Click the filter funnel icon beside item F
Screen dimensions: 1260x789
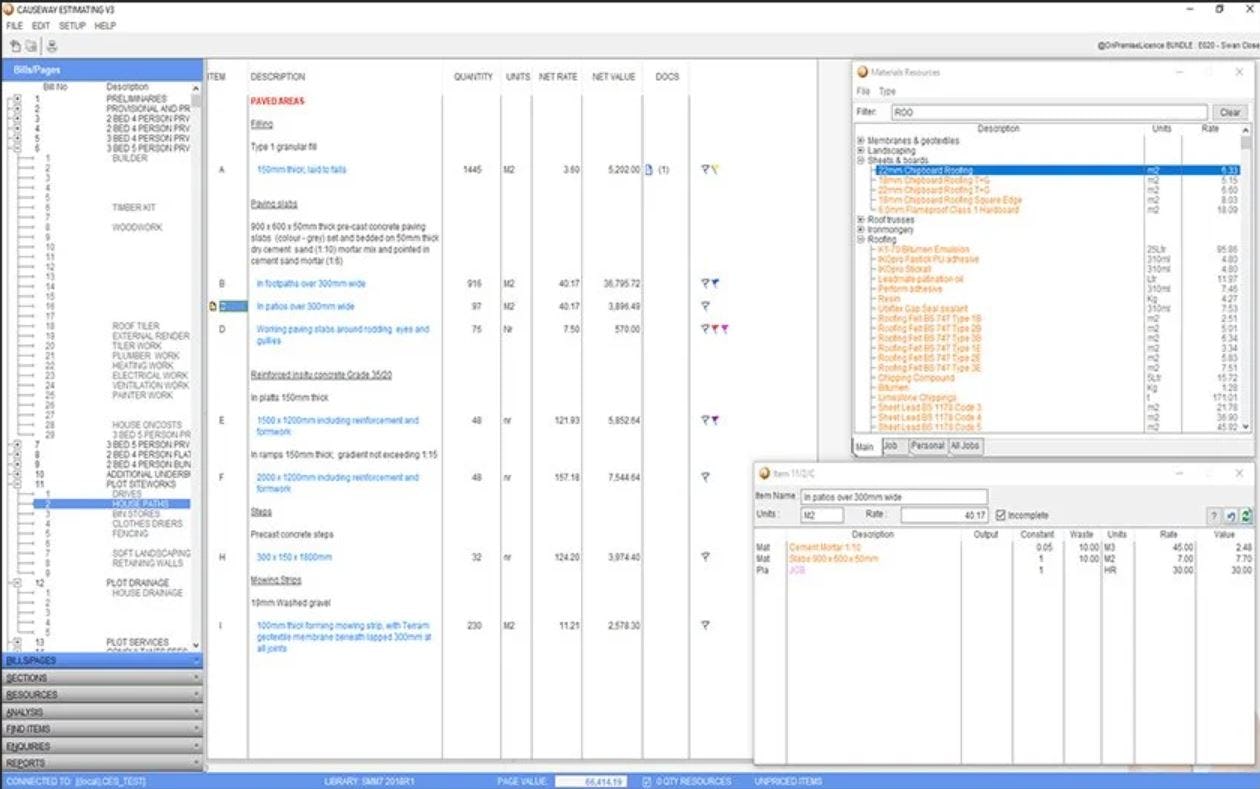click(706, 476)
